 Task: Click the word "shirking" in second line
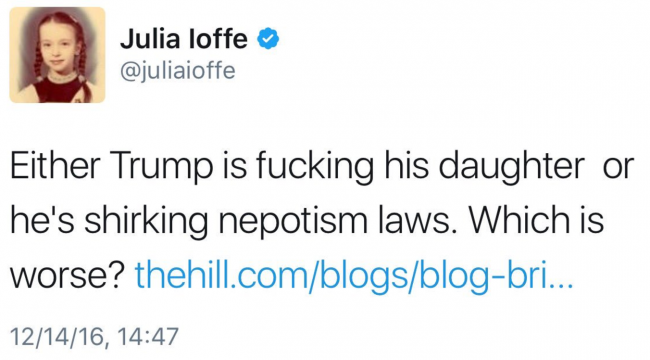146,222
